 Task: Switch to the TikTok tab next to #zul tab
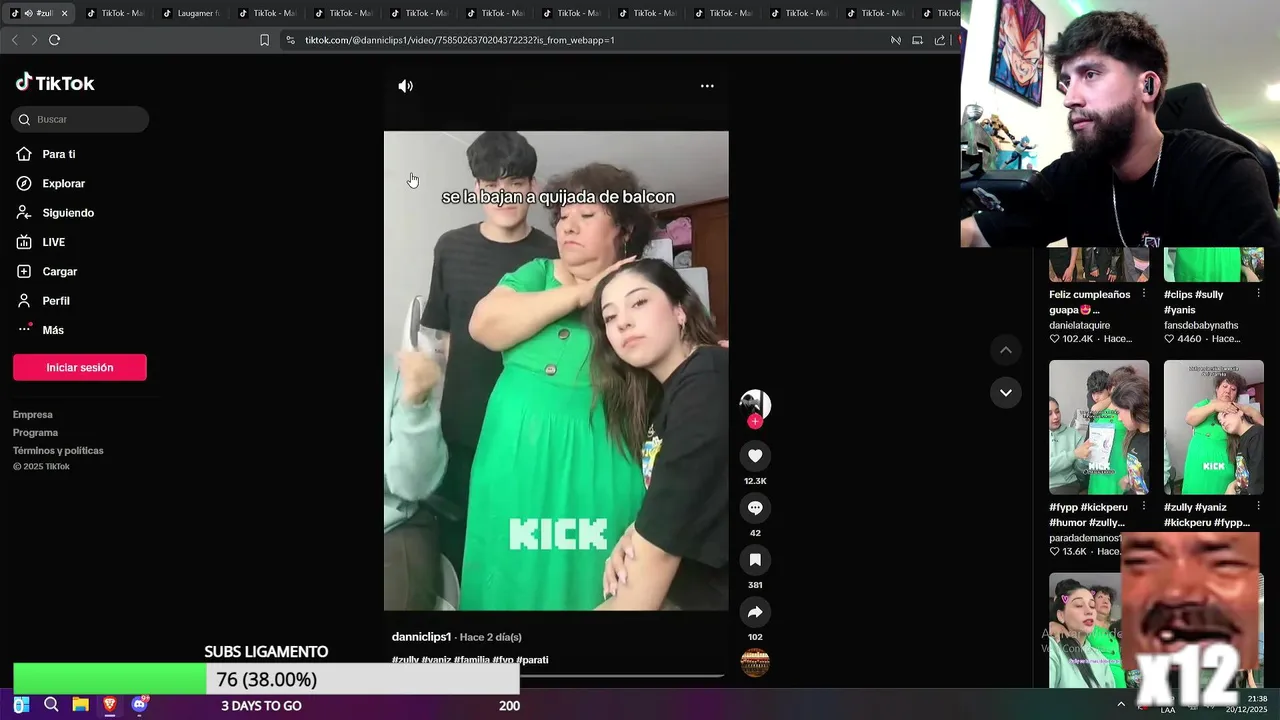point(114,13)
